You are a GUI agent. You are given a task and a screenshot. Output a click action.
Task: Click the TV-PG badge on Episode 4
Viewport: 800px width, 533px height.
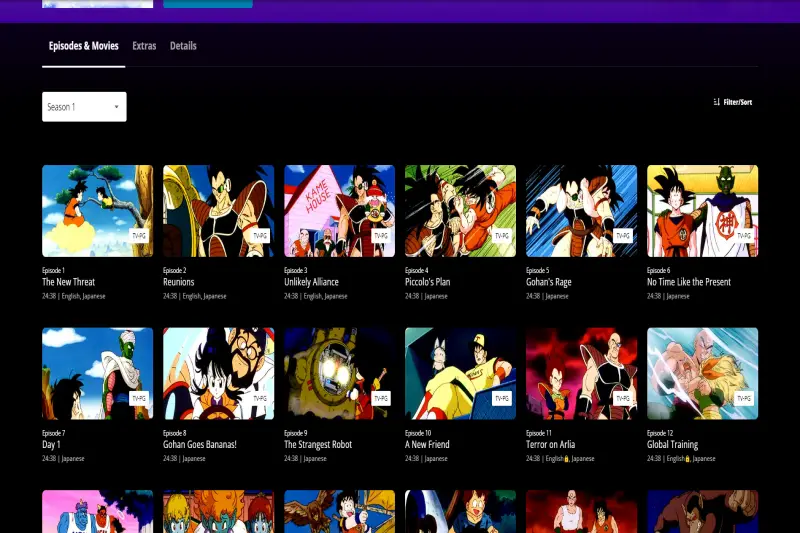pos(502,236)
